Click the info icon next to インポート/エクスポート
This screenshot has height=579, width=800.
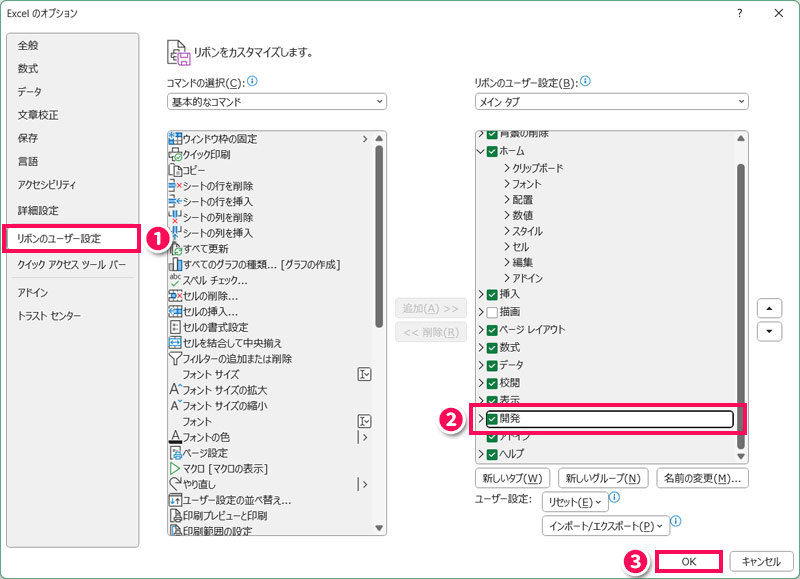(676, 521)
